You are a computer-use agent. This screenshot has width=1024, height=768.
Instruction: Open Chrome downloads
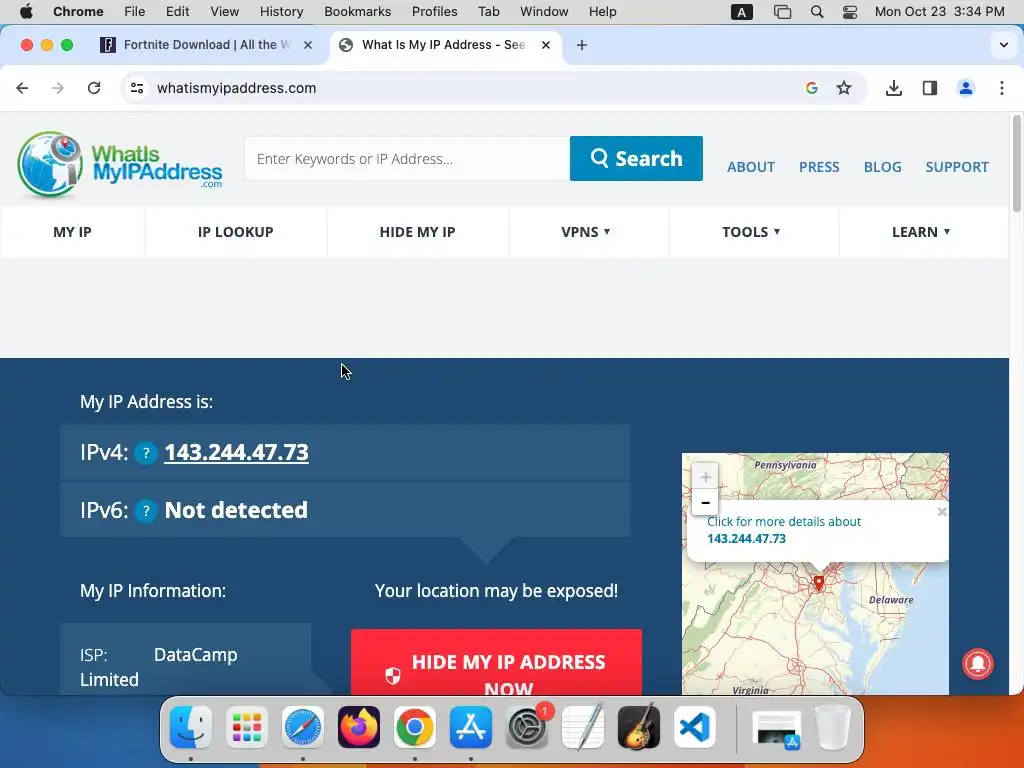tap(893, 88)
